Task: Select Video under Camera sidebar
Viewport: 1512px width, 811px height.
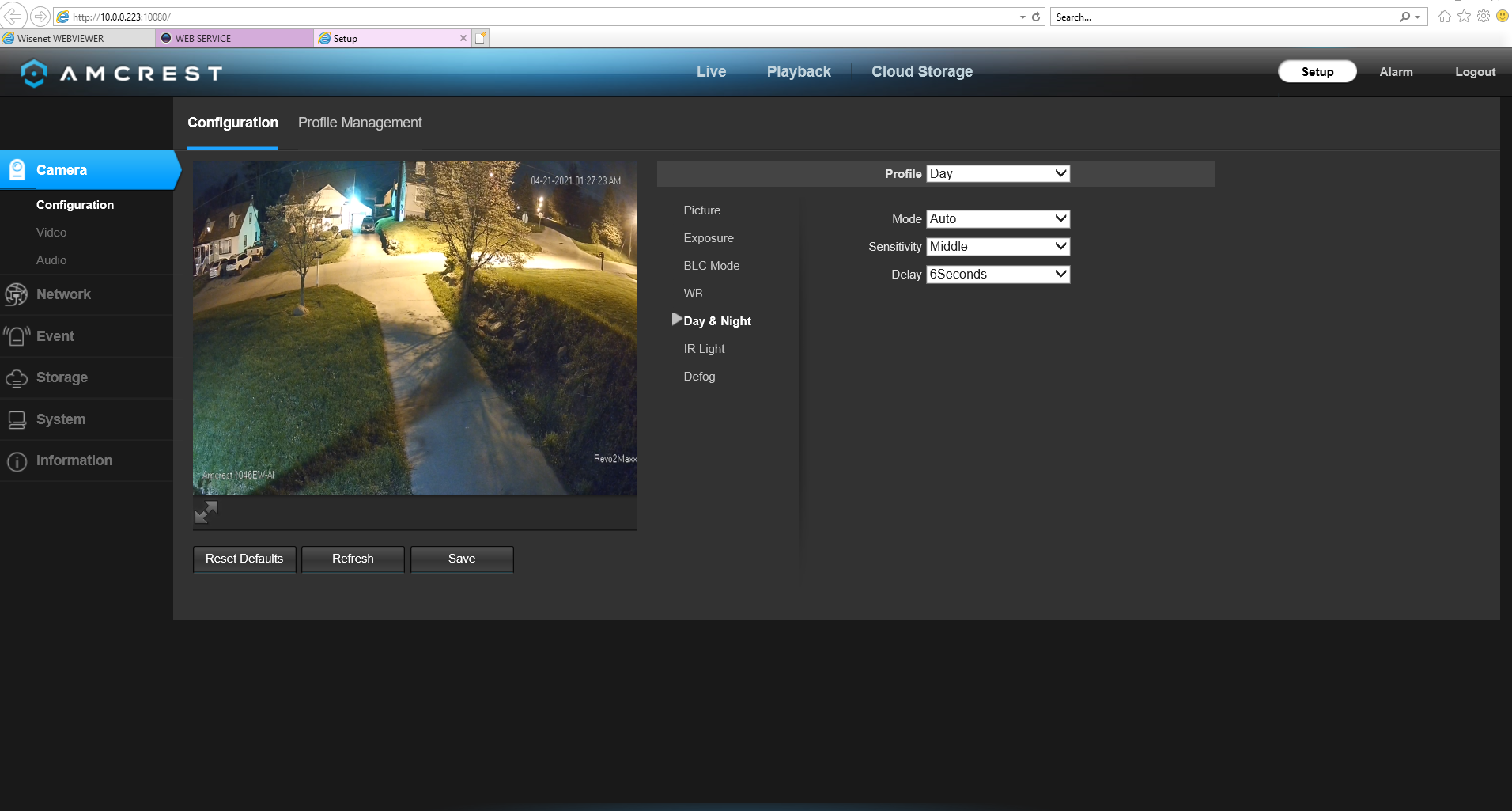Action: pos(51,233)
